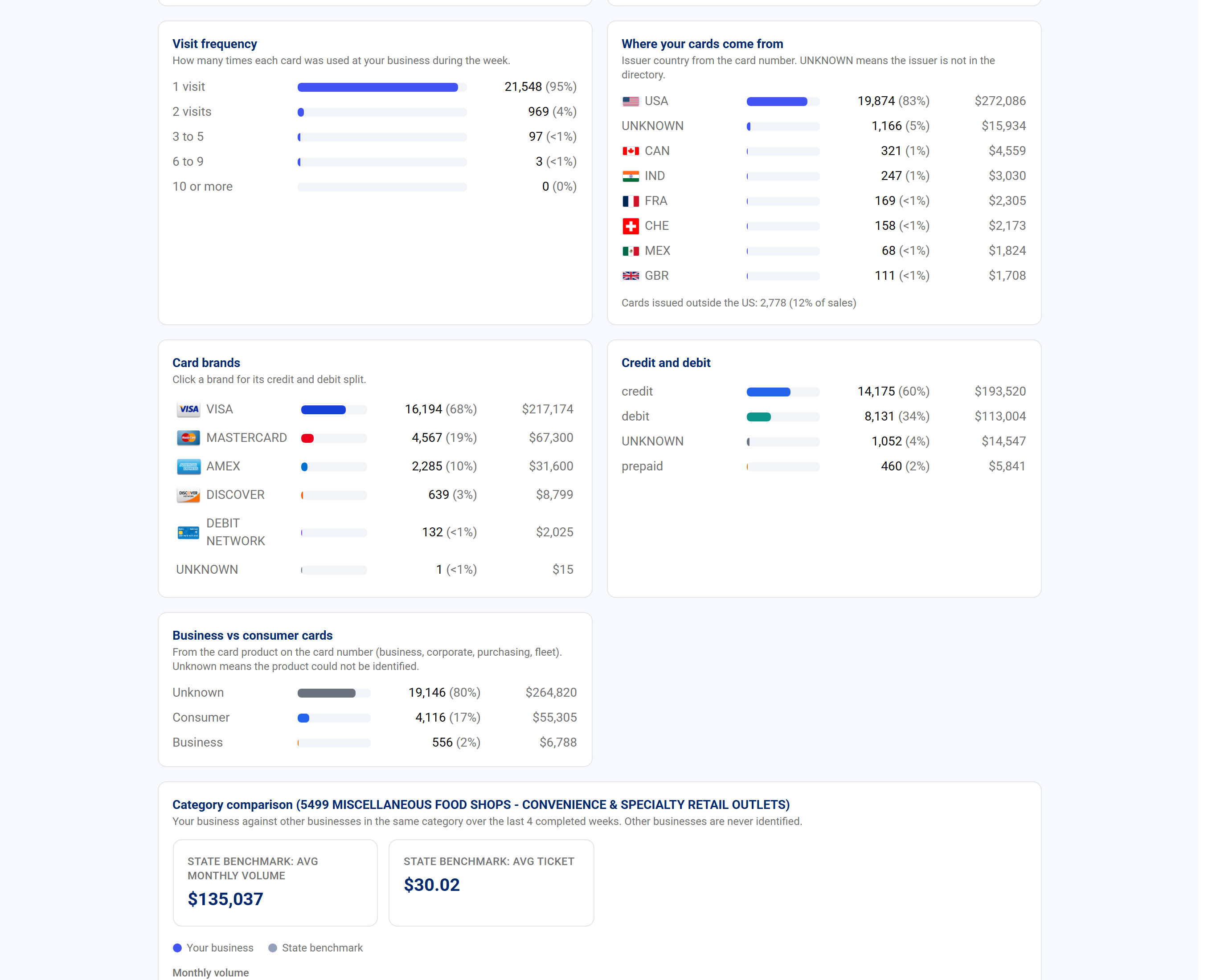Click the 10 or more visits label
The image size is (1212, 980).
[x=202, y=186]
